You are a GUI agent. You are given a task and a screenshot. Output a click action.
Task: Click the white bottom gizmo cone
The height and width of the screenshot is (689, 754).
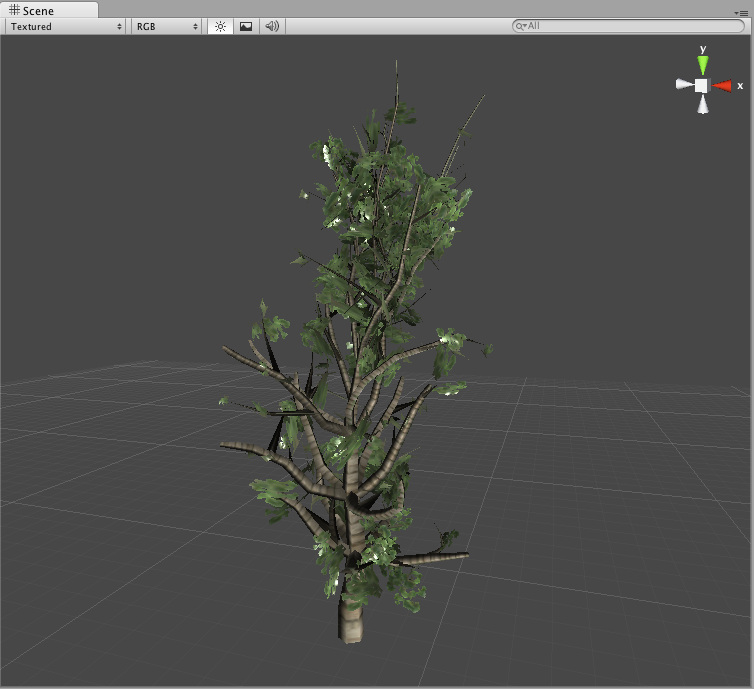[703, 104]
